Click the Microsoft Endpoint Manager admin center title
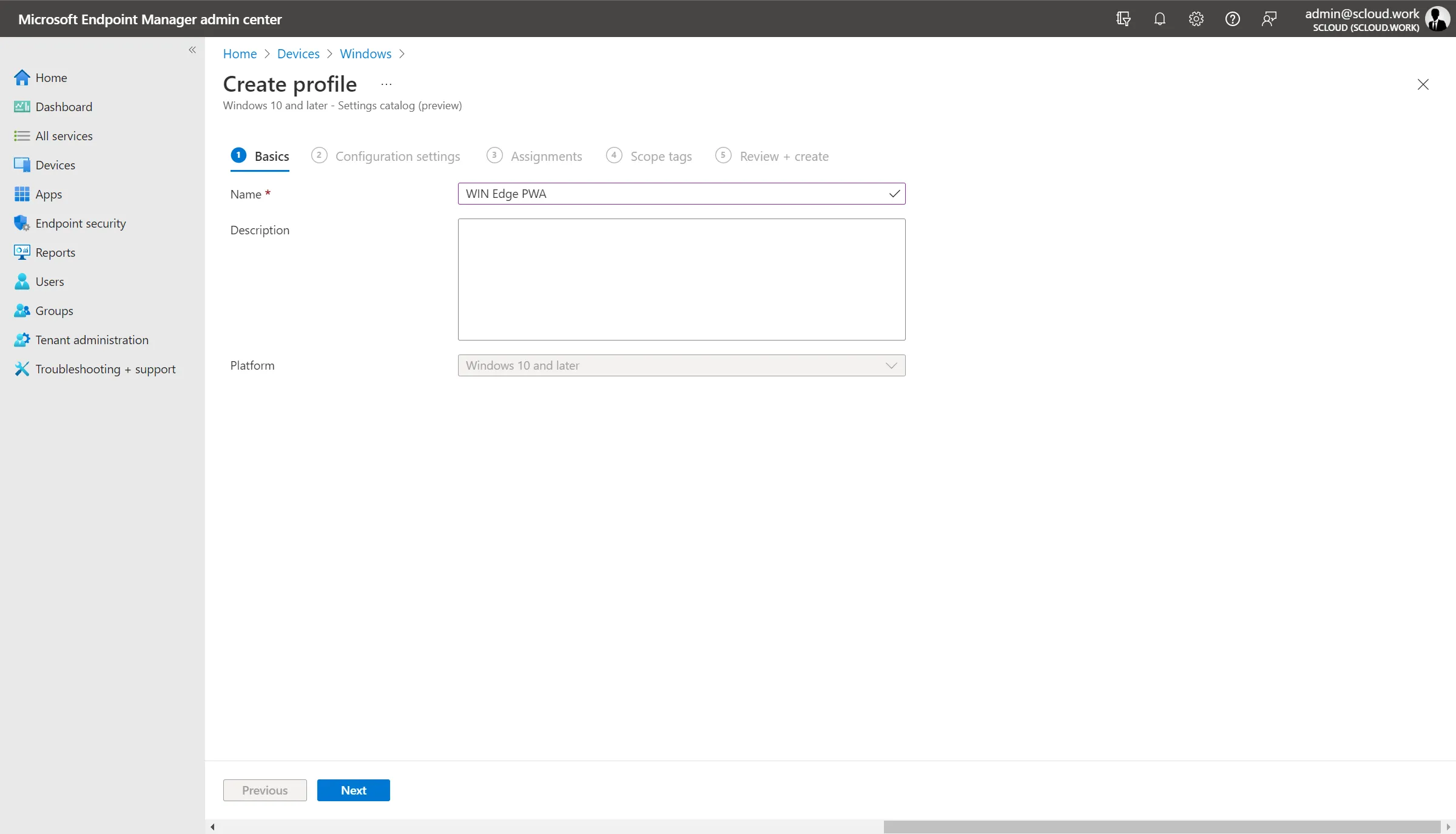The width and height of the screenshot is (1456, 834). tap(150, 19)
